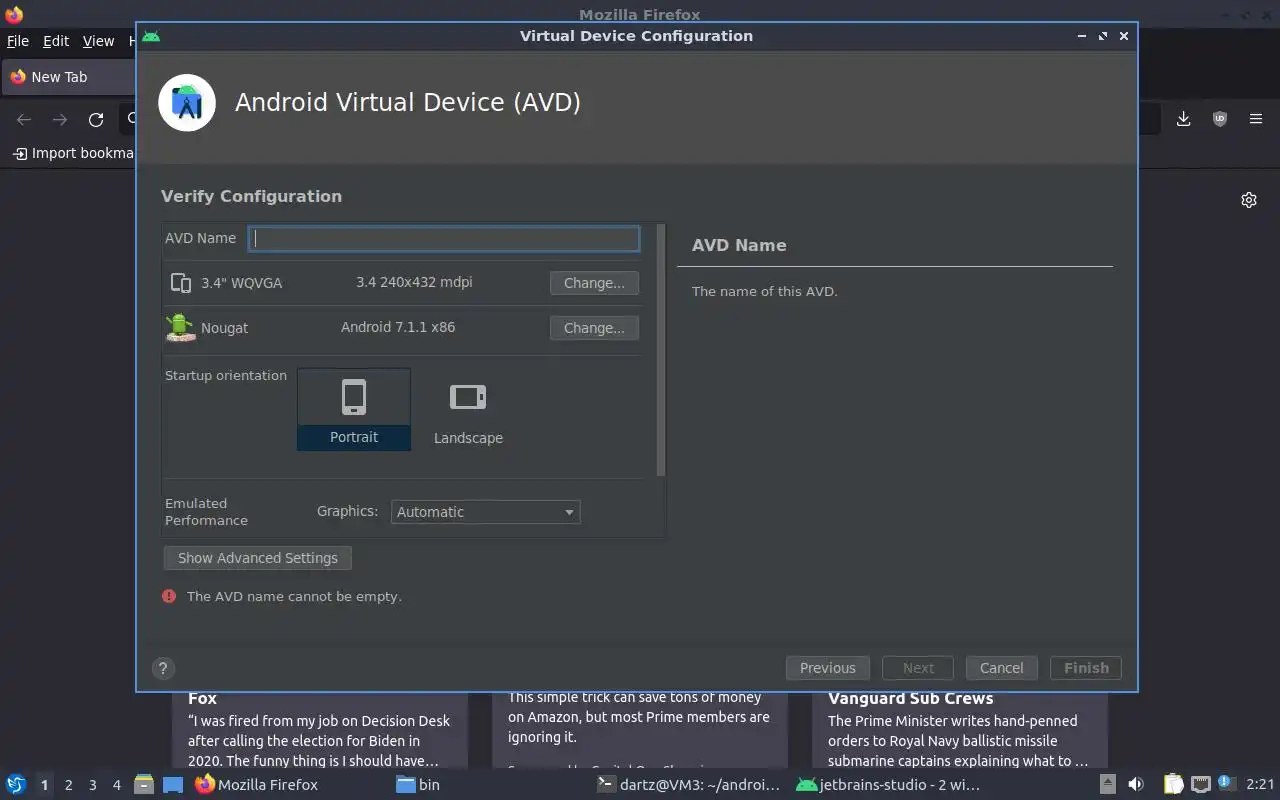
Task: Click the removable media eject tray icon
Action: coord(1107,785)
